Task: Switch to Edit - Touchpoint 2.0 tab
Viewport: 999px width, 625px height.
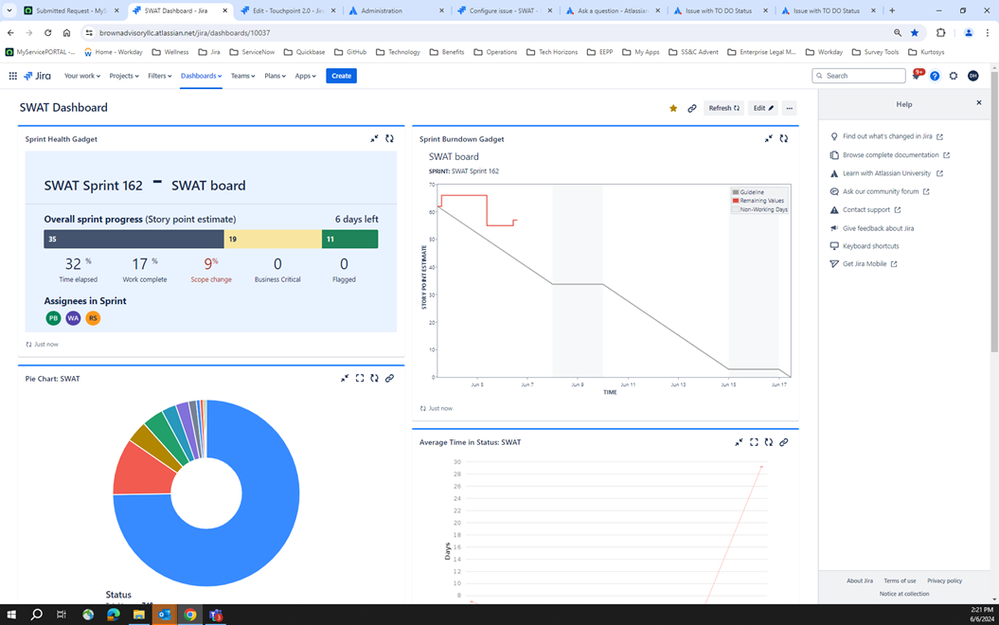Action: point(288,11)
